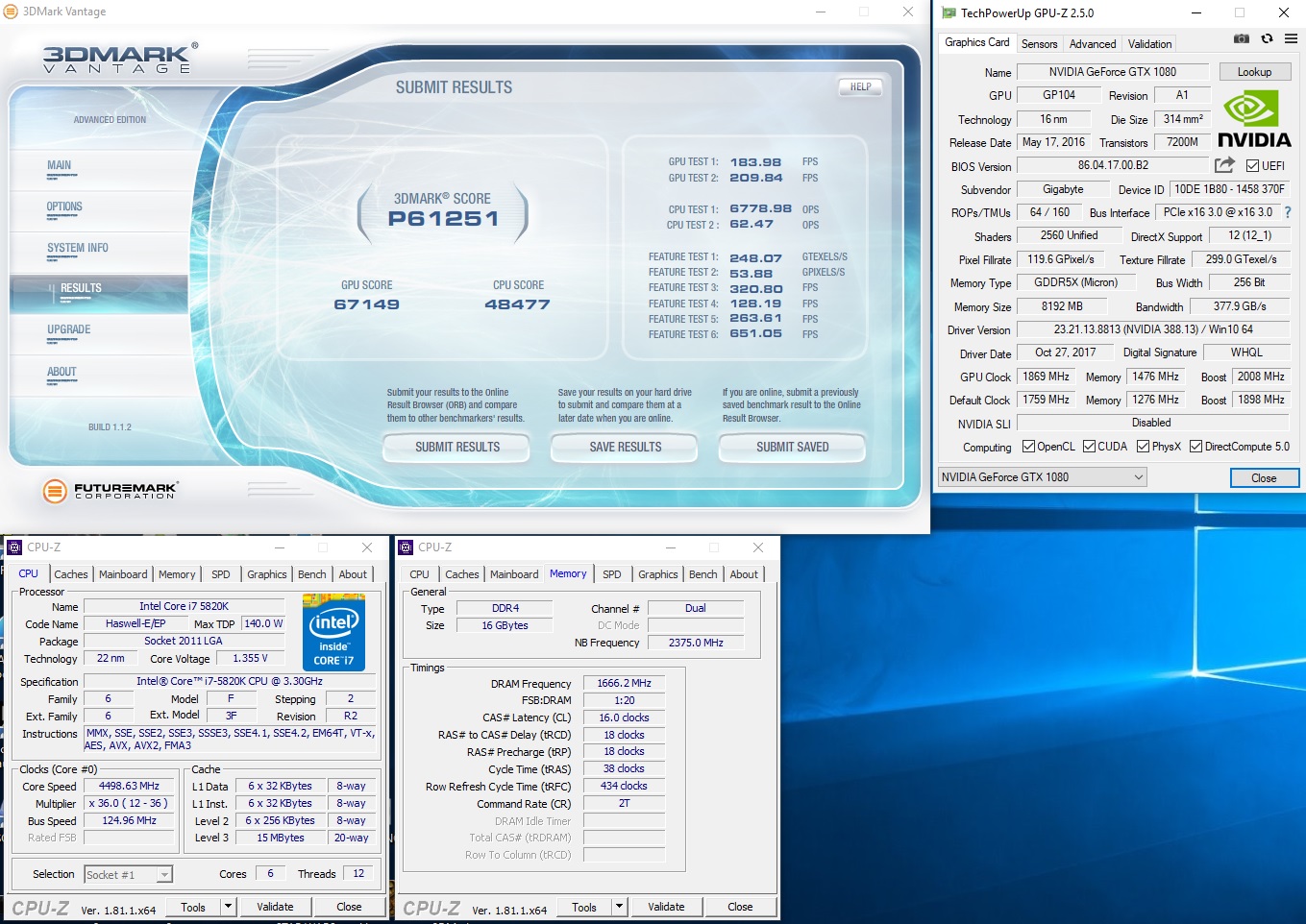Click the Intel Core i7 5820K name field
The width and height of the screenshot is (1306, 924).
pyautogui.click(x=184, y=606)
